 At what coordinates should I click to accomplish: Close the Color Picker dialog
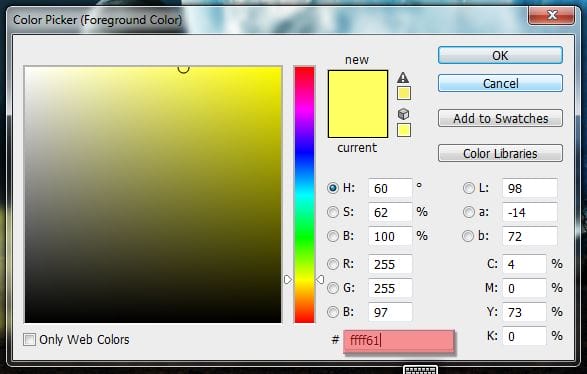pos(551,15)
